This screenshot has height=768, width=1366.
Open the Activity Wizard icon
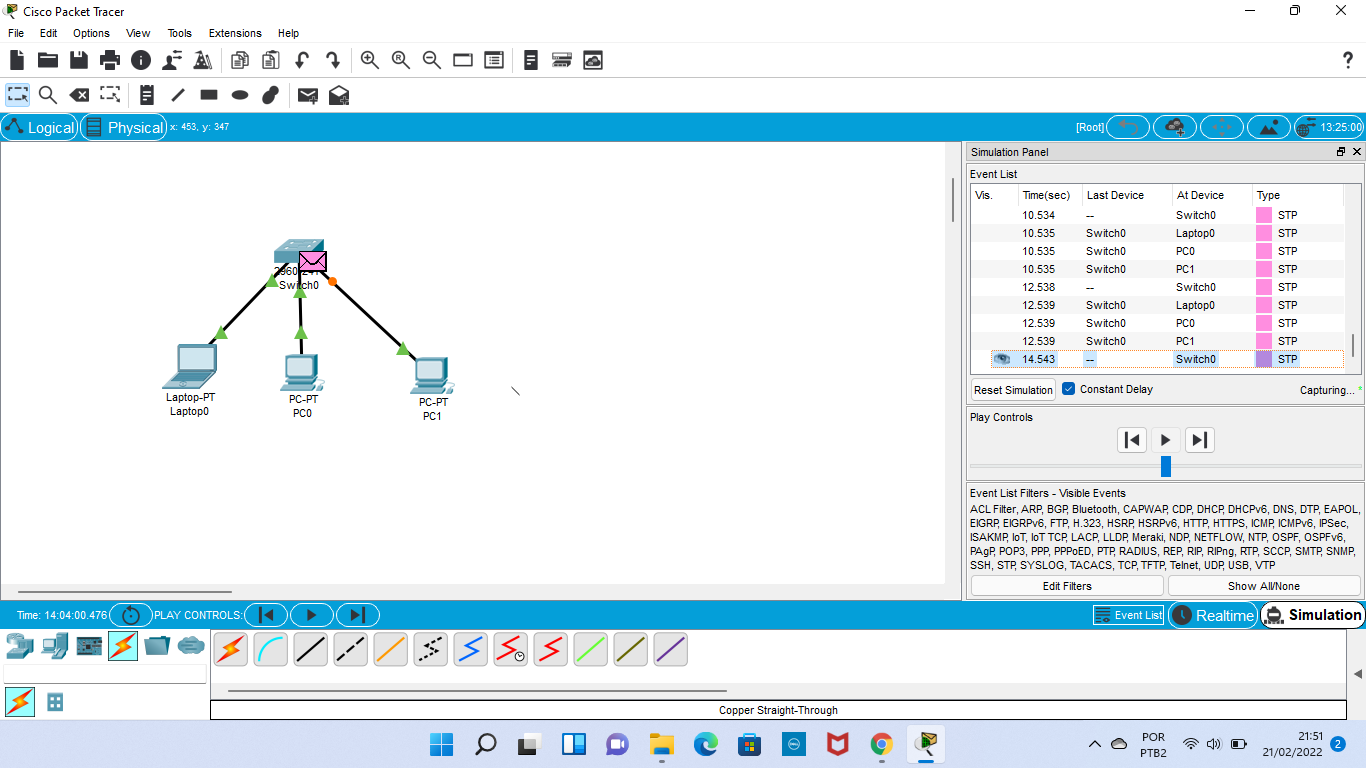point(172,60)
